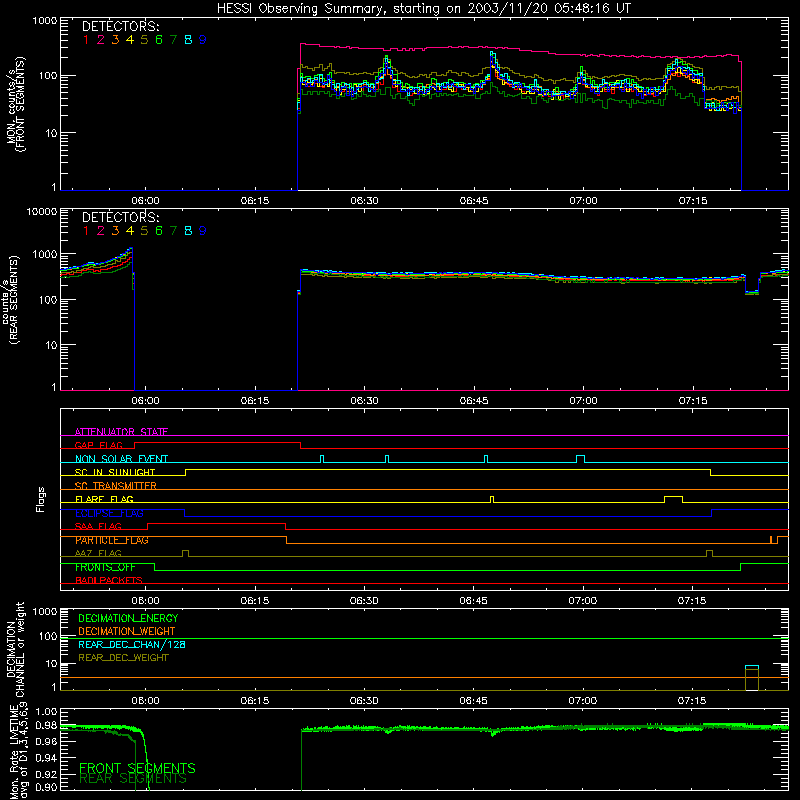The width and height of the screenshot is (800, 800).
Task: Click 06:45 tick label under the decimation plot
Action: pyautogui.click(x=473, y=701)
